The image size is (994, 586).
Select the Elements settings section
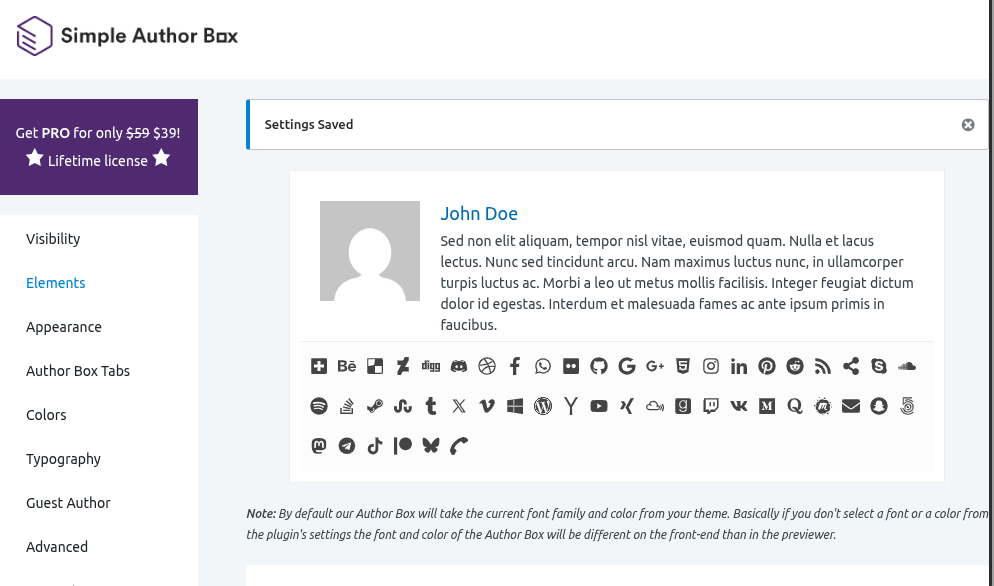point(56,283)
